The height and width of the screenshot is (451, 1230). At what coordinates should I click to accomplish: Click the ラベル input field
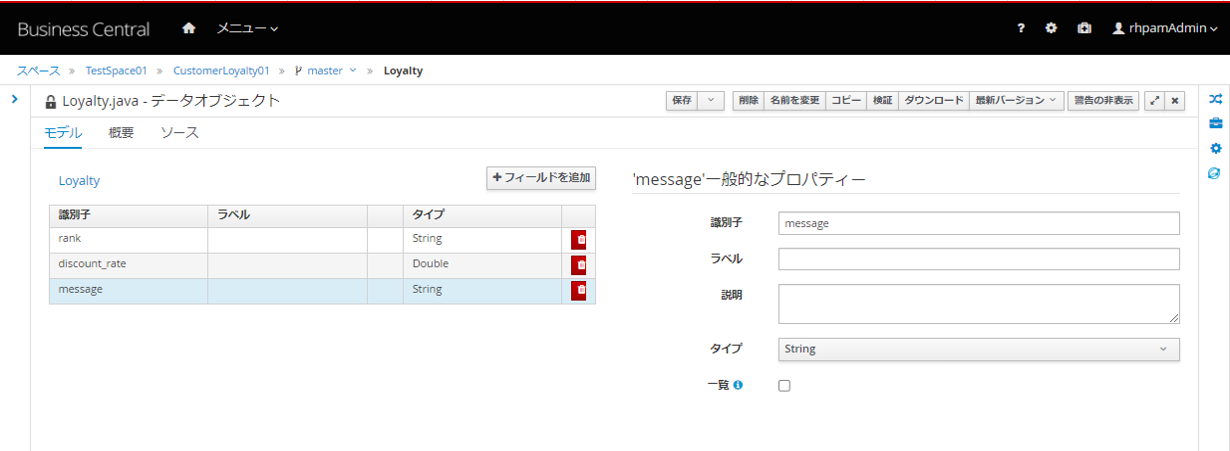(x=979, y=259)
